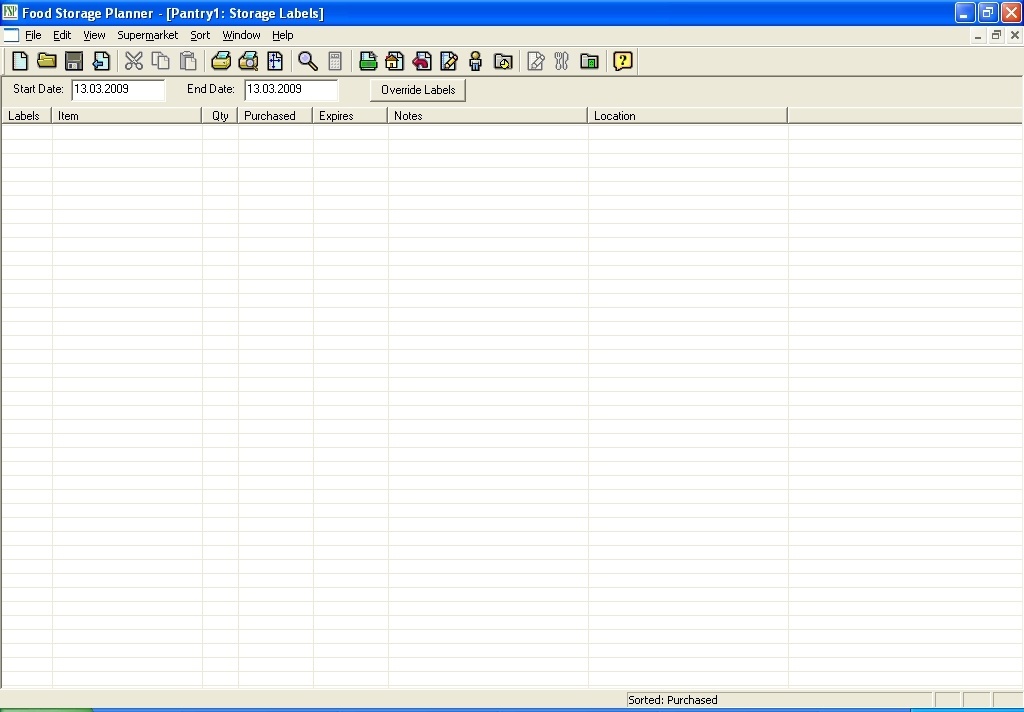Save the current storage plan
1024x712 pixels.
click(x=73, y=61)
